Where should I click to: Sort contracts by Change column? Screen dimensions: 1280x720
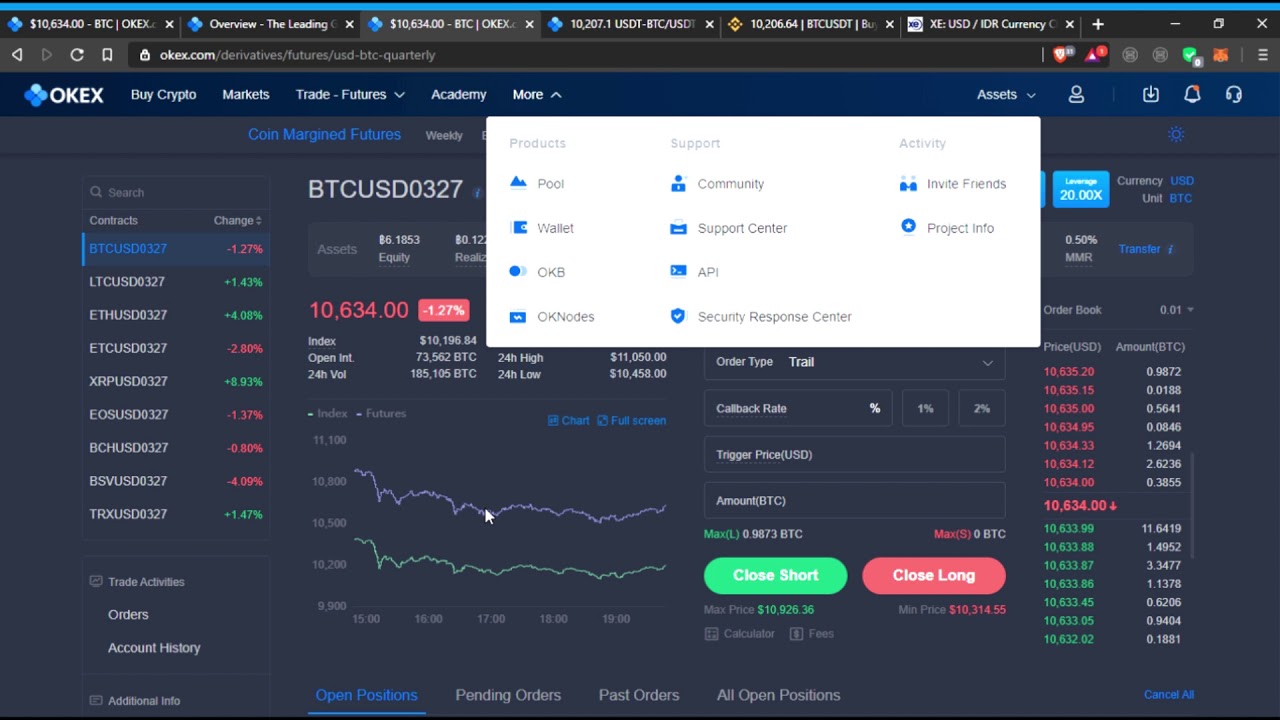coord(237,220)
